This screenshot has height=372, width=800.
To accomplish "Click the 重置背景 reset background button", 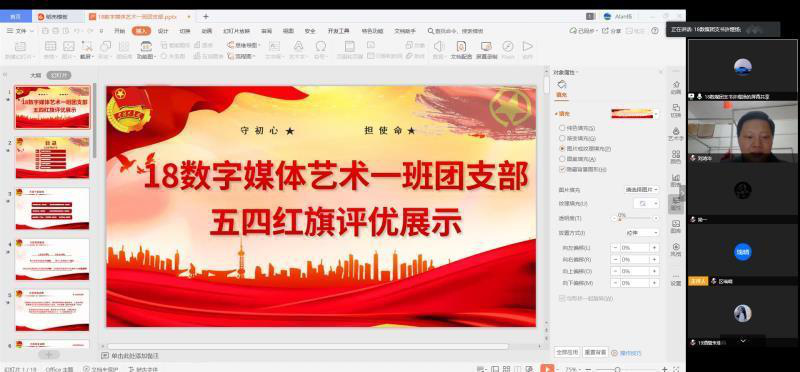I will [595, 352].
